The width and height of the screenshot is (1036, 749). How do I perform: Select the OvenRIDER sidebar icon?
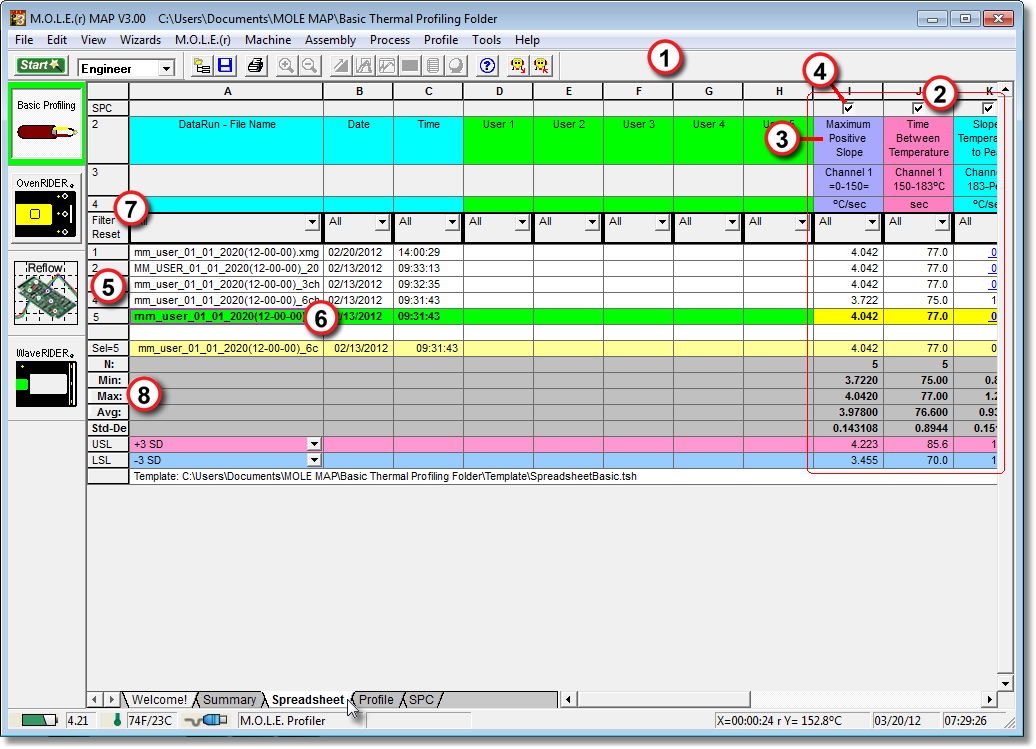click(x=46, y=208)
